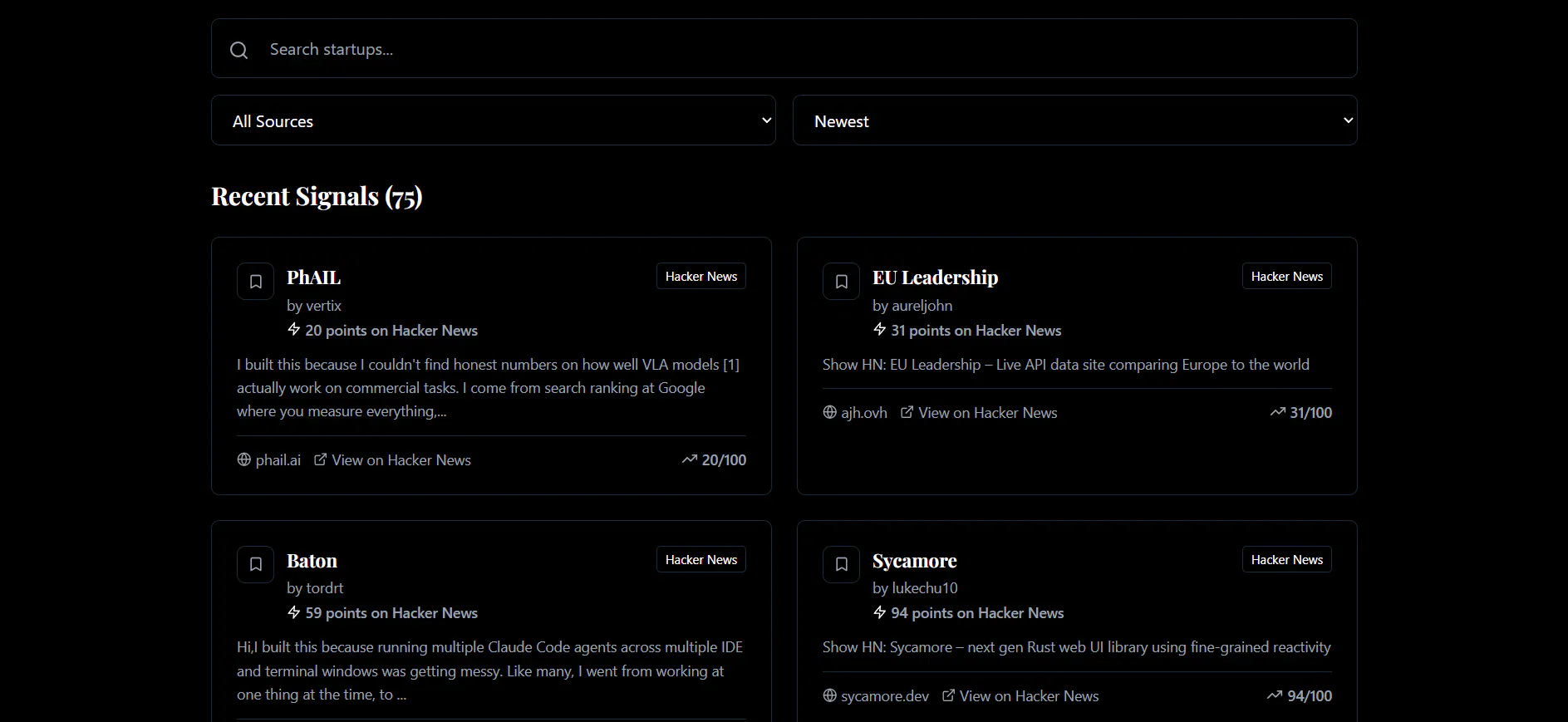This screenshot has width=1568, height=722.
Task: Click the 31/100 score value
Action: (x=1310, y=412)
